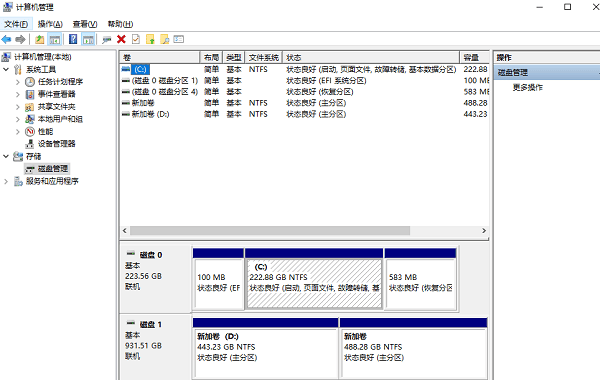This screenshot has height=380, width=600.
Task: Click the checkmark properties page icon
Action: coord(136,39)
